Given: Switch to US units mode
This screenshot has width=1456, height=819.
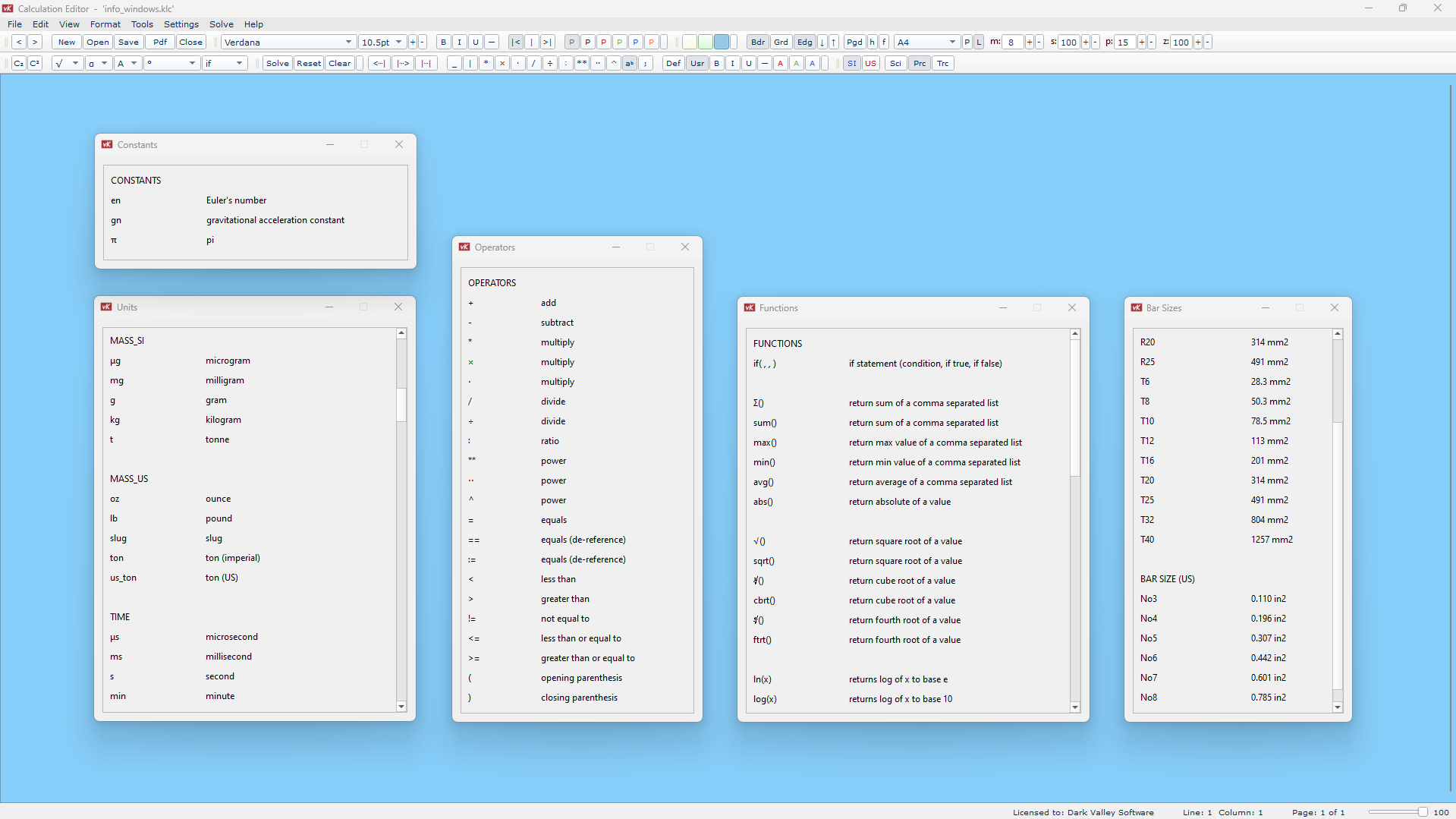Looking at the screenshot, I should 871,64.
